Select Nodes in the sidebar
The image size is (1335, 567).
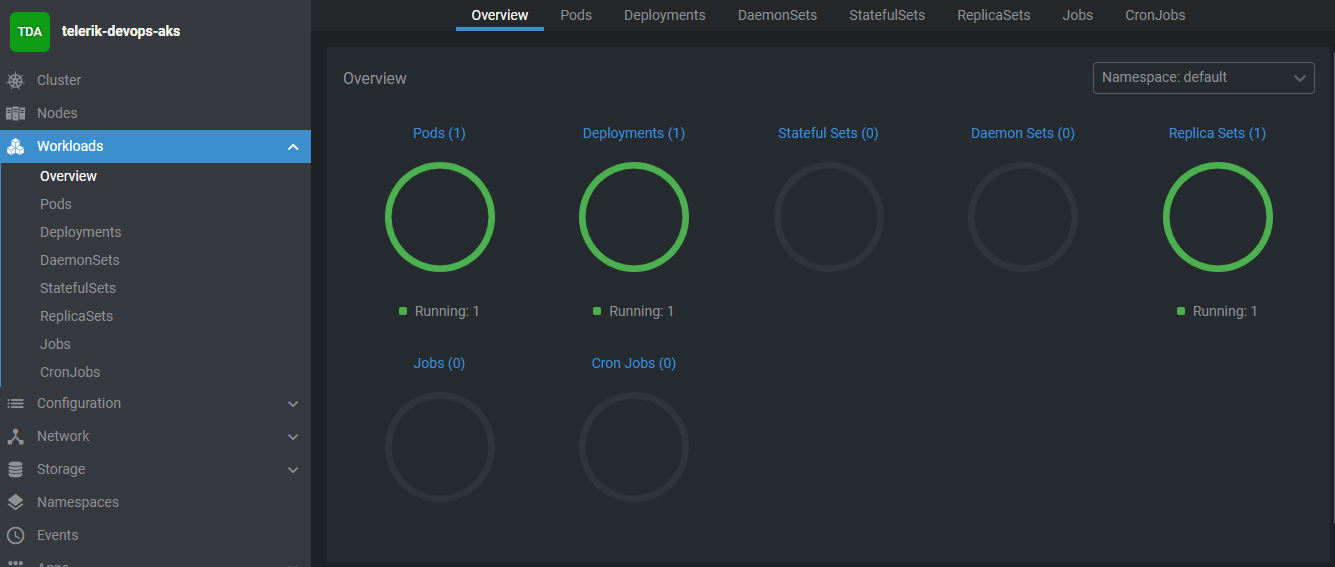pyautogui.click(x=155, y=113)
